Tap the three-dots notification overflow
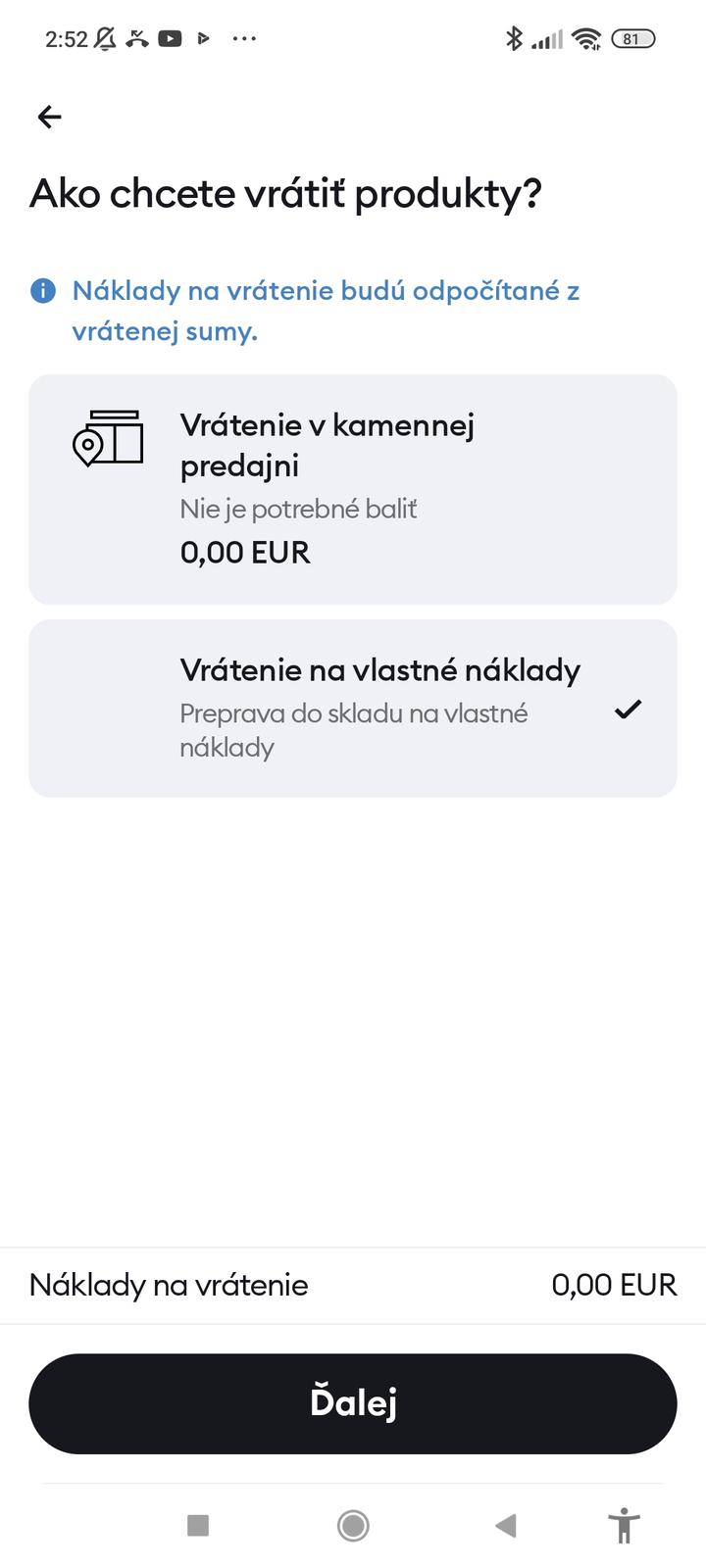Image resolution: width=706 pixels, height=1568 pixels. tap(244, 39)
